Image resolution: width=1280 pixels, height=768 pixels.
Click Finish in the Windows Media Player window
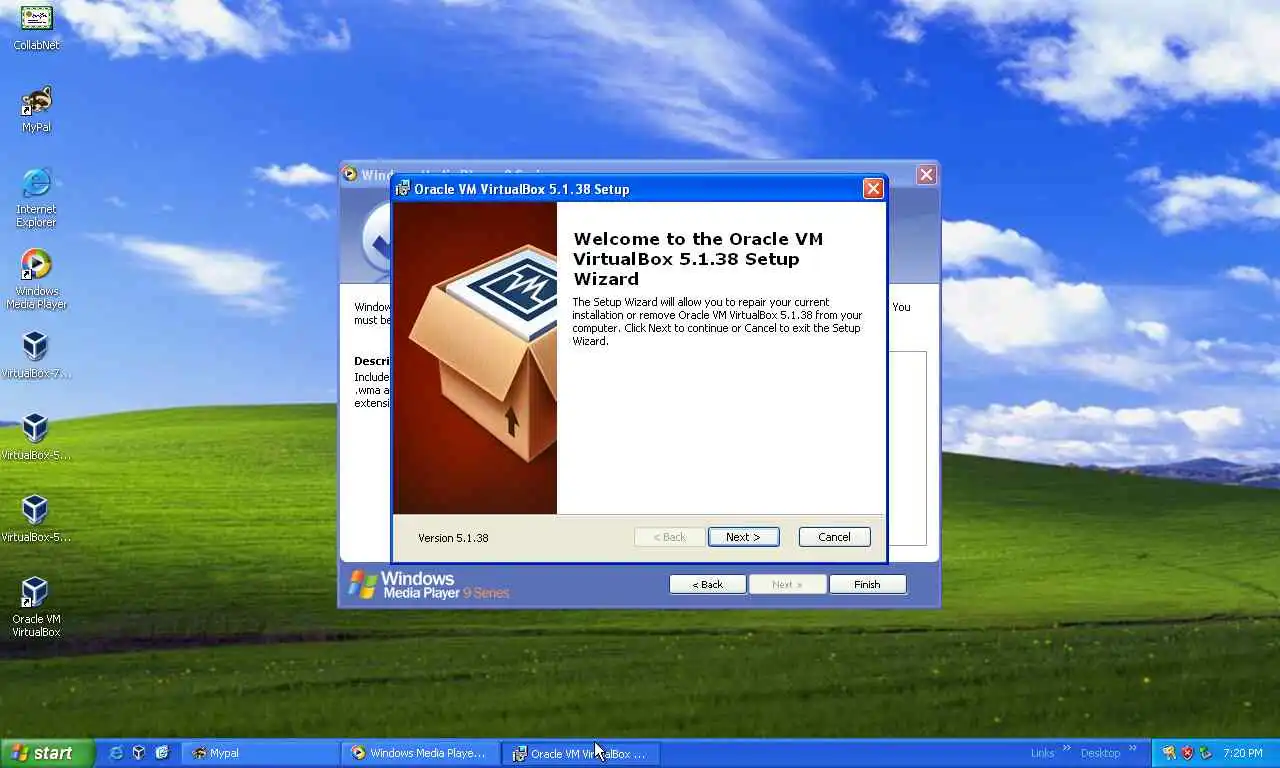(867, 584)
